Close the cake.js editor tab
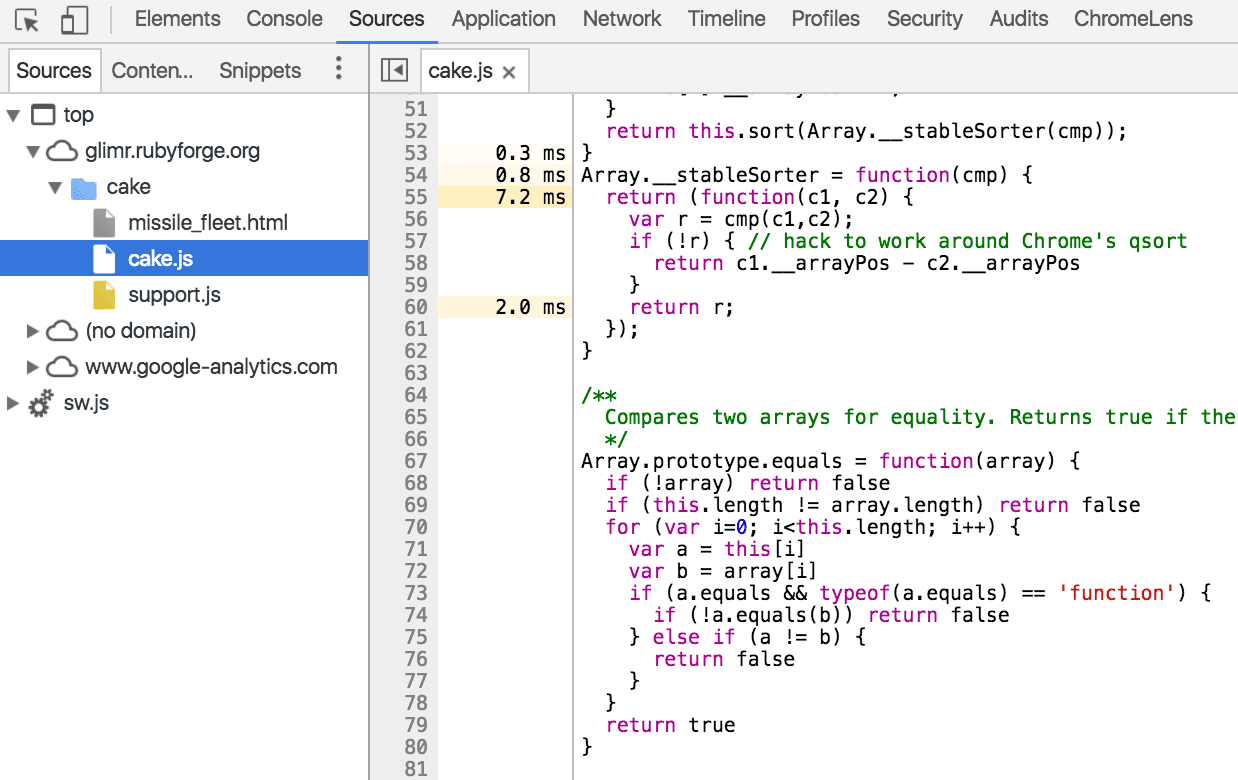The width and height of the screenshot is (1238, 780). (509, 70)
